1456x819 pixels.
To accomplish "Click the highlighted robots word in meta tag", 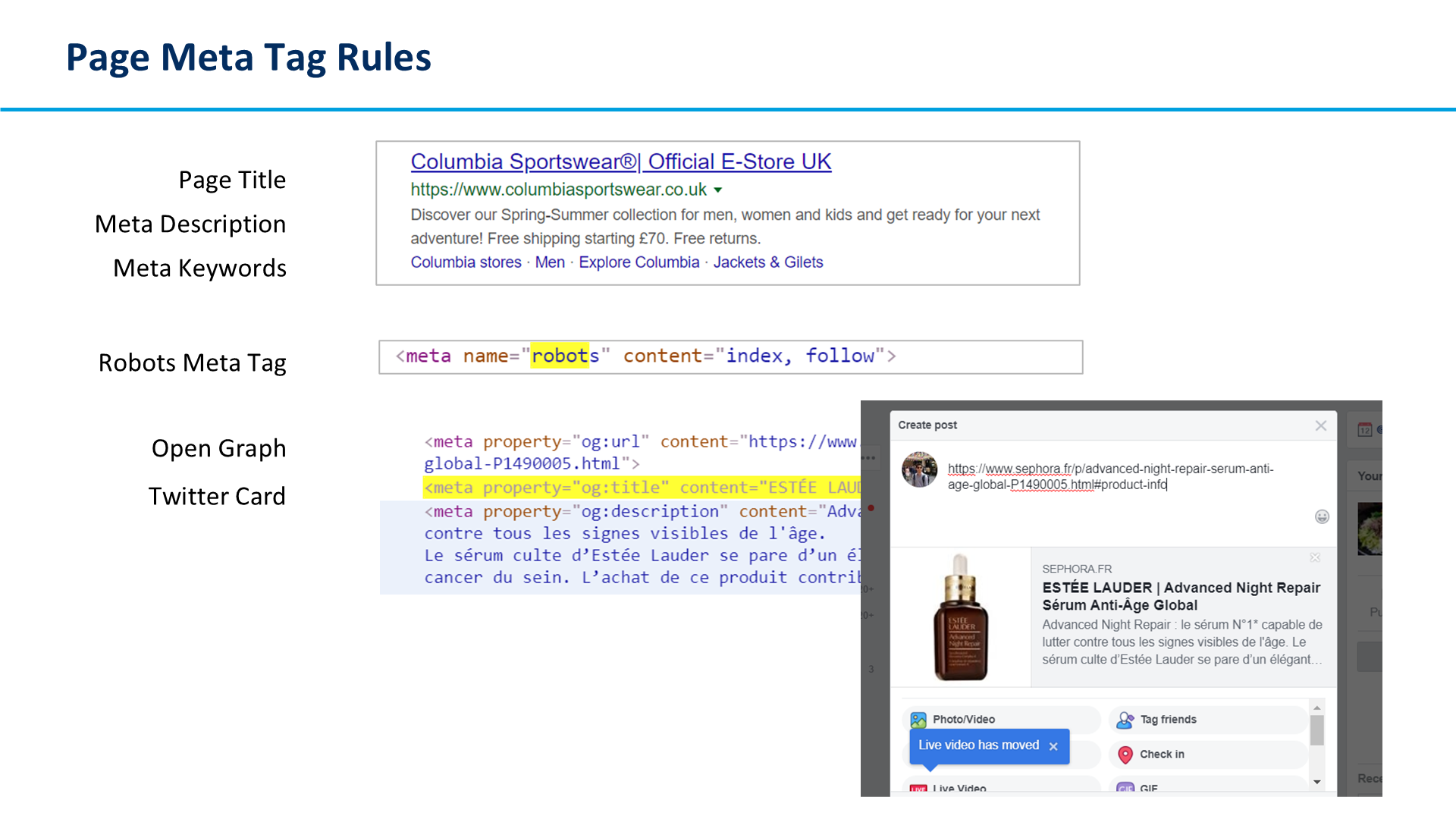I will point(560,356).
